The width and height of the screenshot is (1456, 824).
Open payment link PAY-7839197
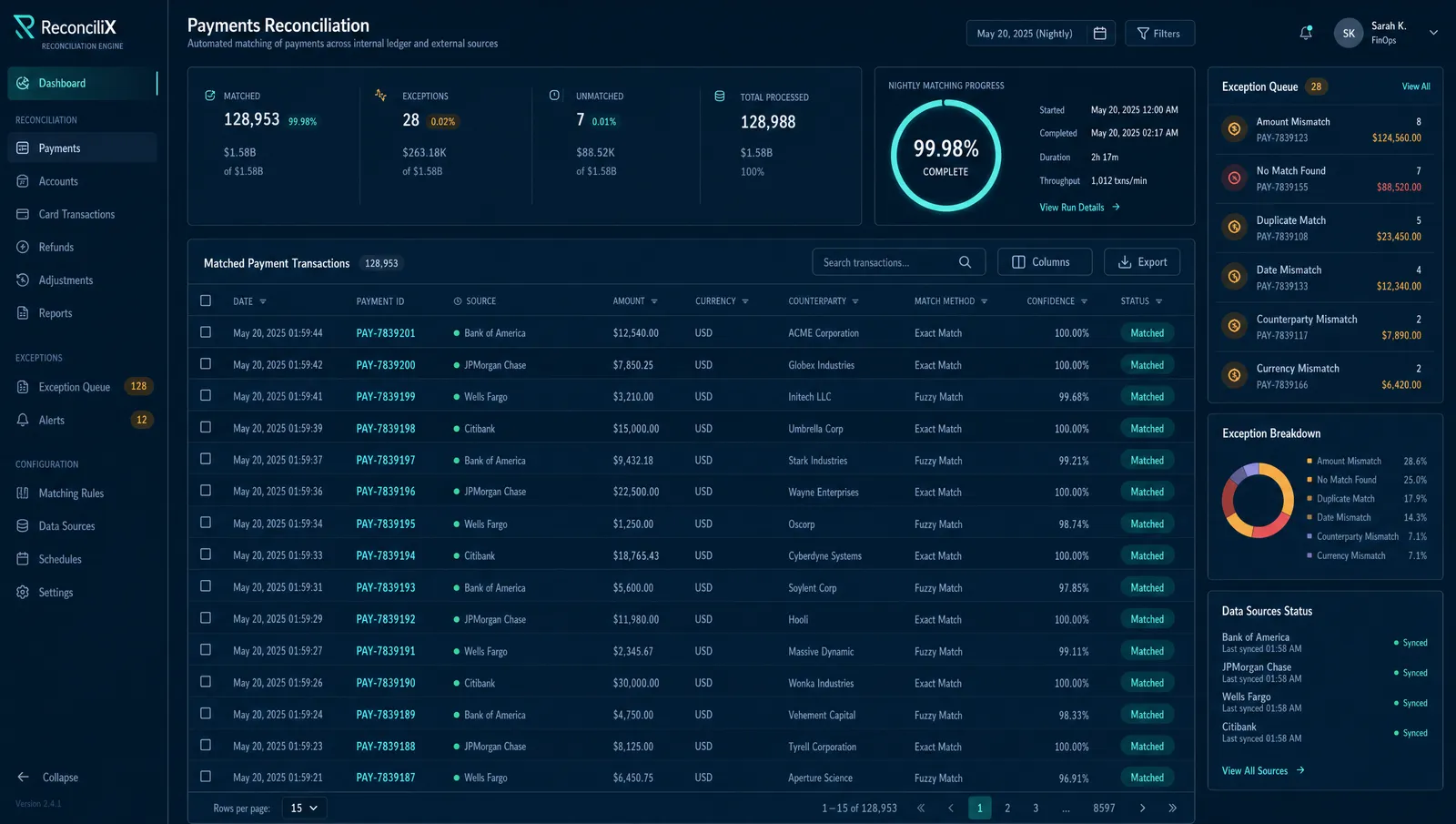(x=386, y=460)
